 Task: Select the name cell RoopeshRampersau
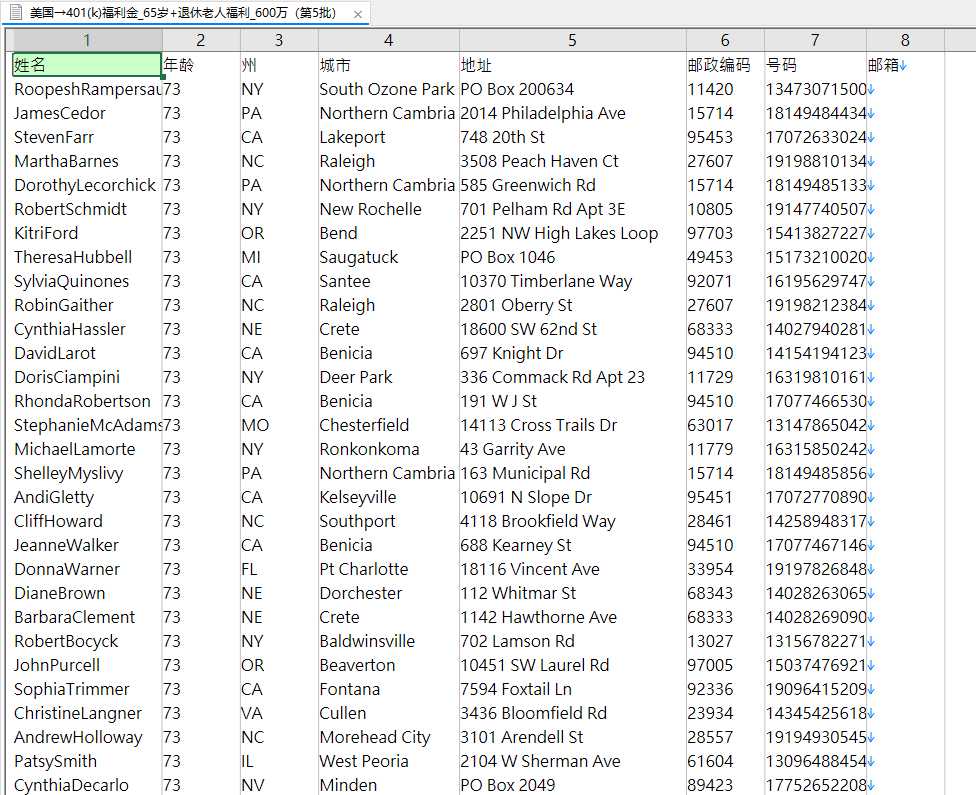tap(87, 89)
